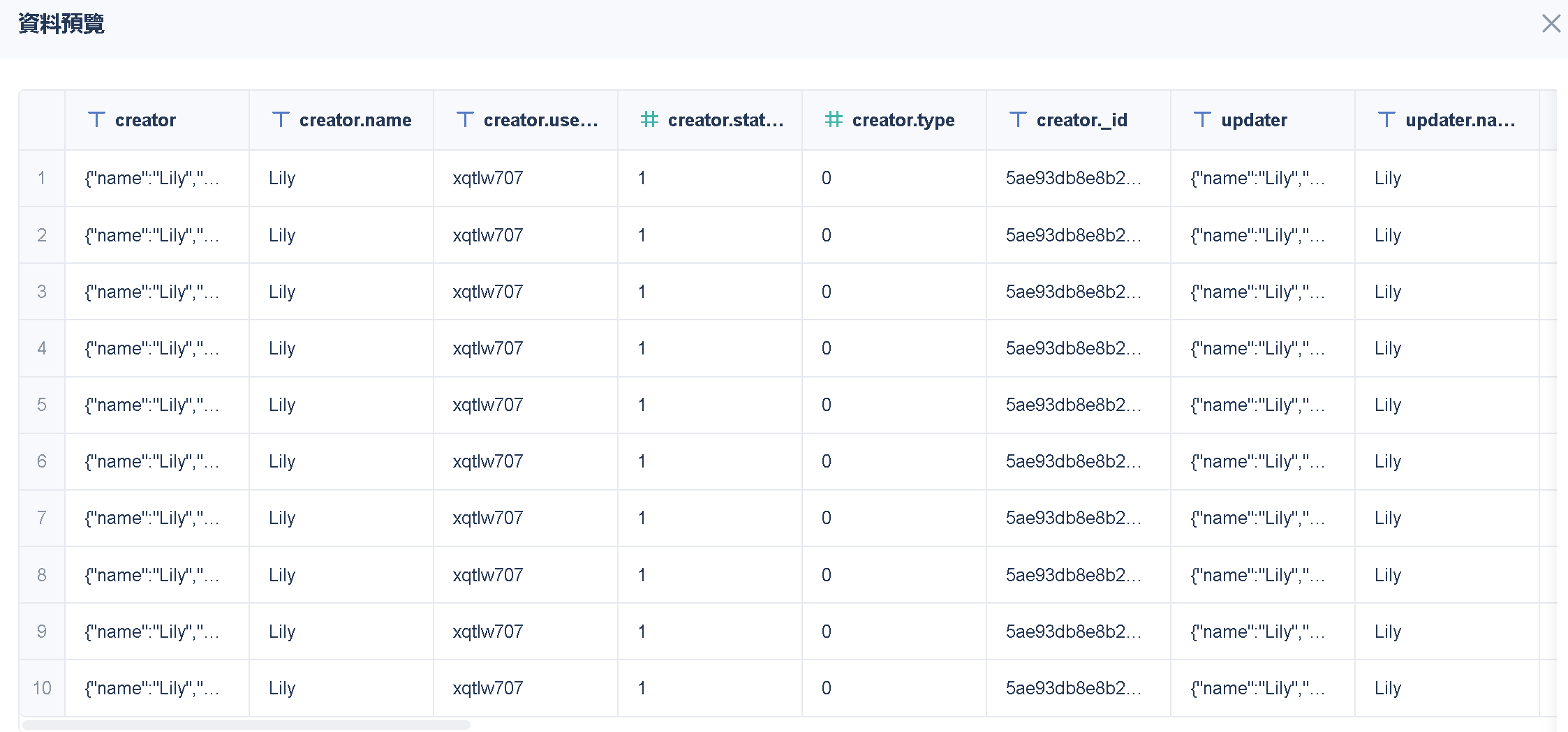This screenshot has height=732, width=1568.
Task: Select row number 1
Action: point(42,179)
